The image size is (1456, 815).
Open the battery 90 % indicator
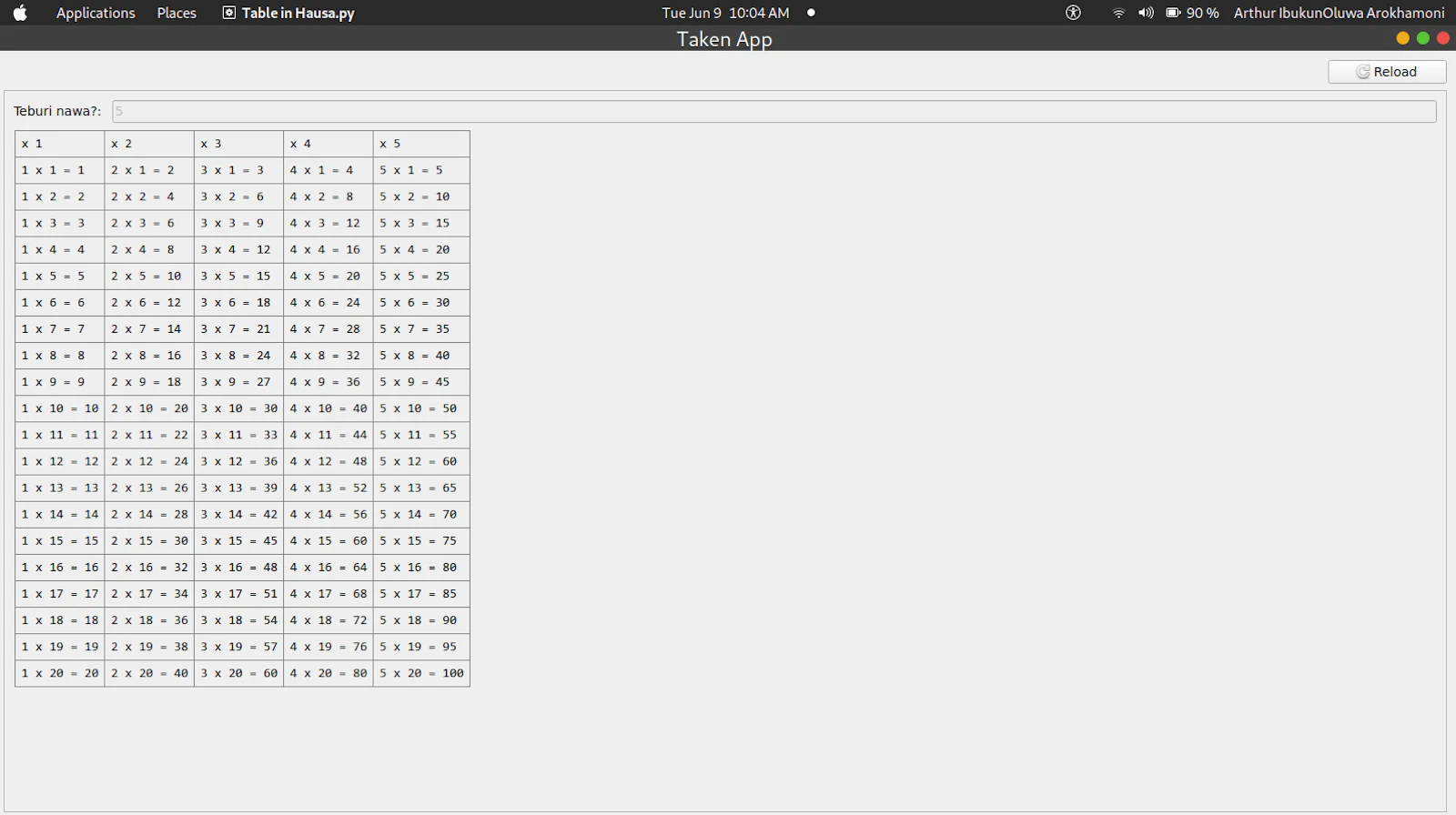(1192, 13)
